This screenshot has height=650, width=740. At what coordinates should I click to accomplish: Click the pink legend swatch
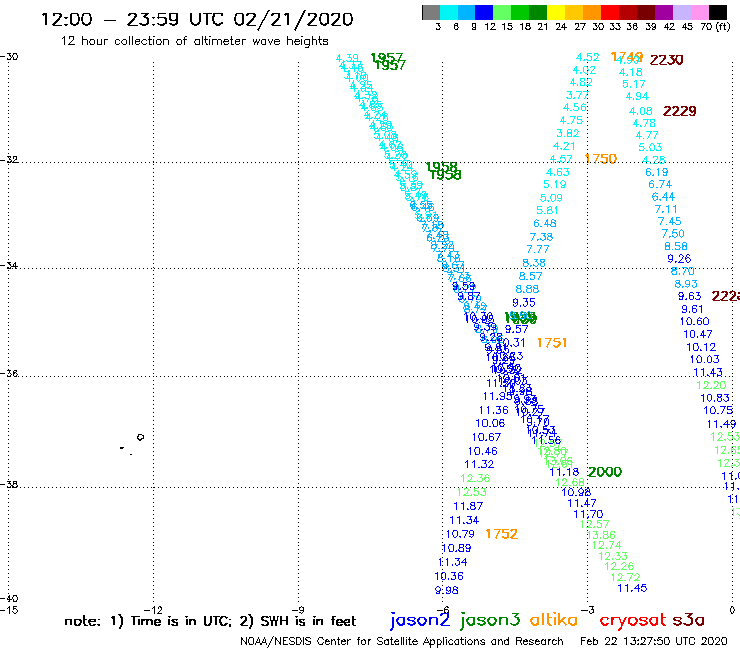click(700, 13)
